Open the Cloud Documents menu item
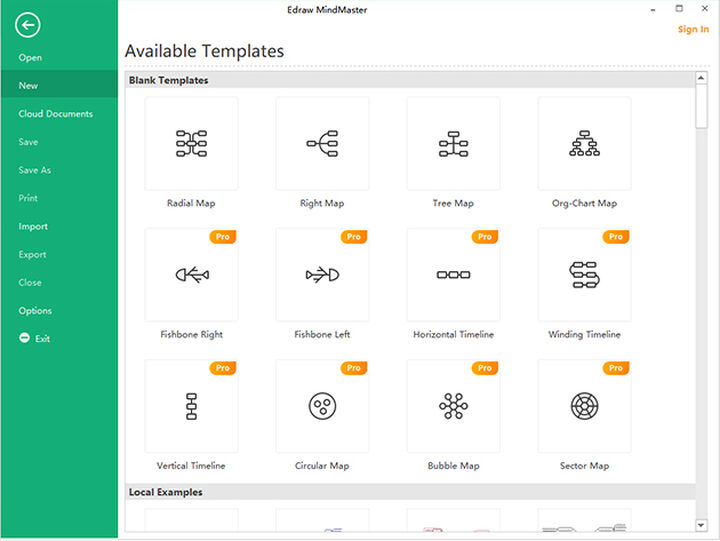The height and width of the screenshot is (541, 720). 55,114
